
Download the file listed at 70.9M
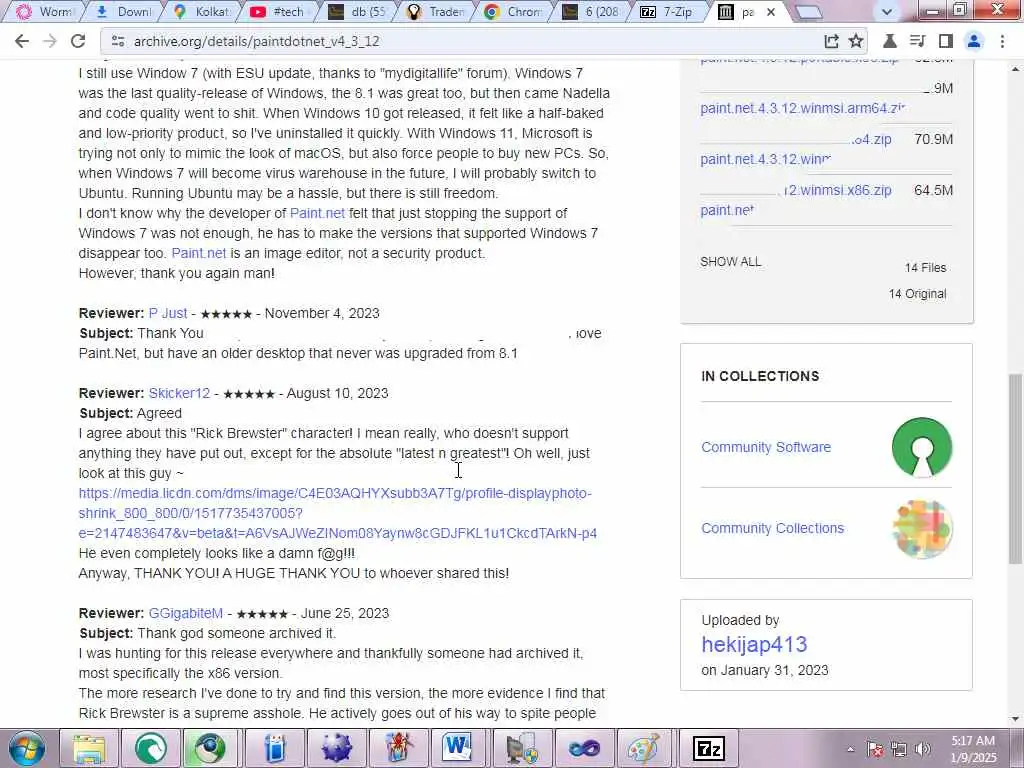click(872, 140)
